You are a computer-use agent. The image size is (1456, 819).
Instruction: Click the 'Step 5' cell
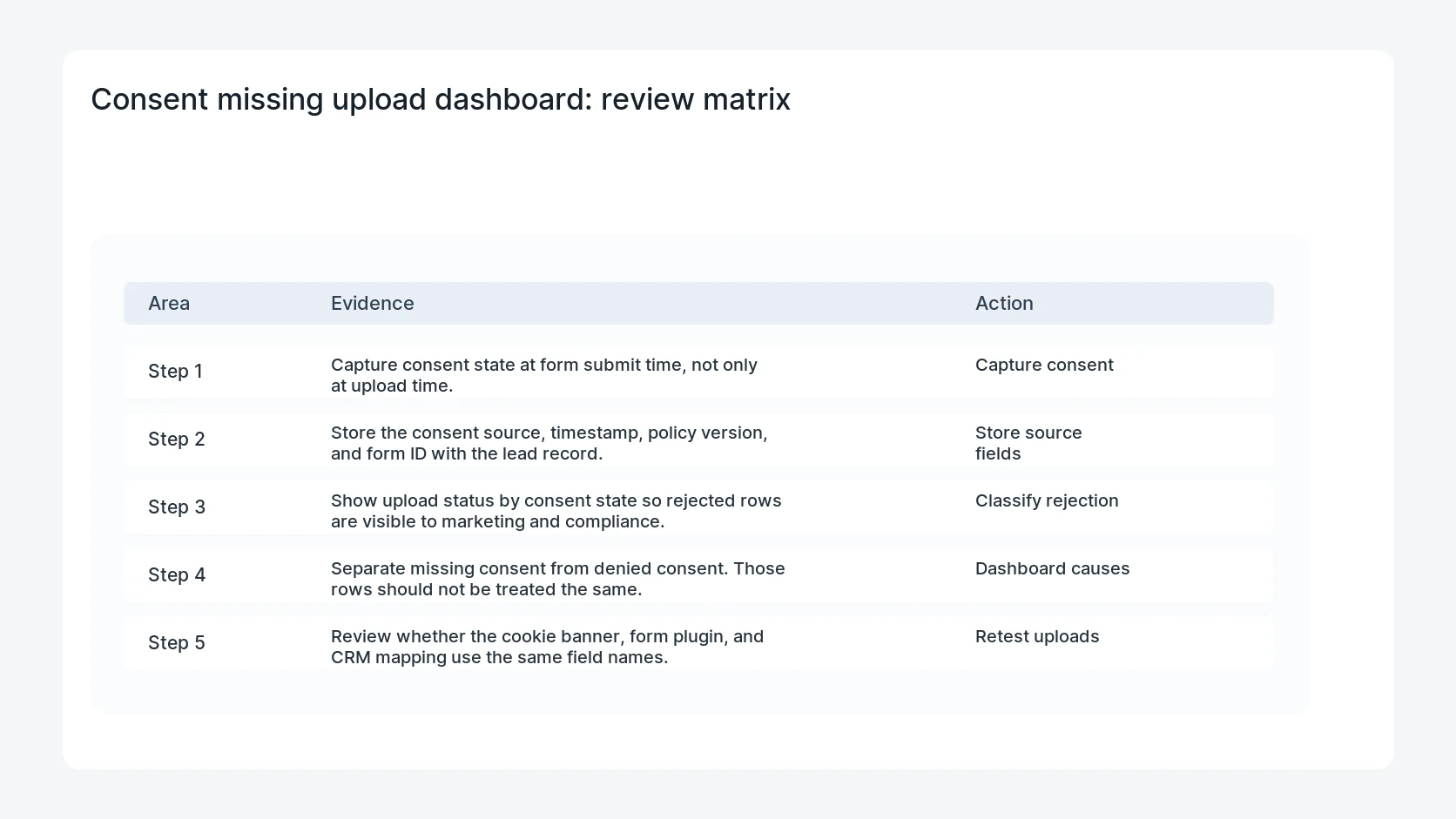[177, 642]
